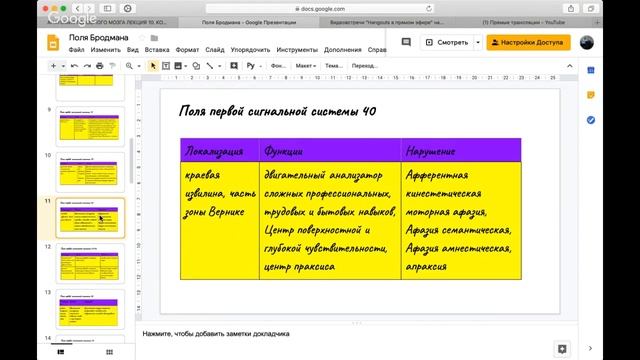The height and width of the screenshot is (360, 640).
Task: Go back with Safari back arrow
Action: [x=78, y=9]
